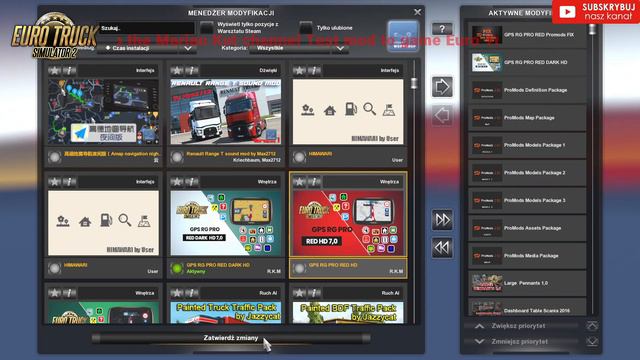This screenshot has width=640, height=360.
Task: Move the mod to top priority
Action: click(x=592, y=326)
